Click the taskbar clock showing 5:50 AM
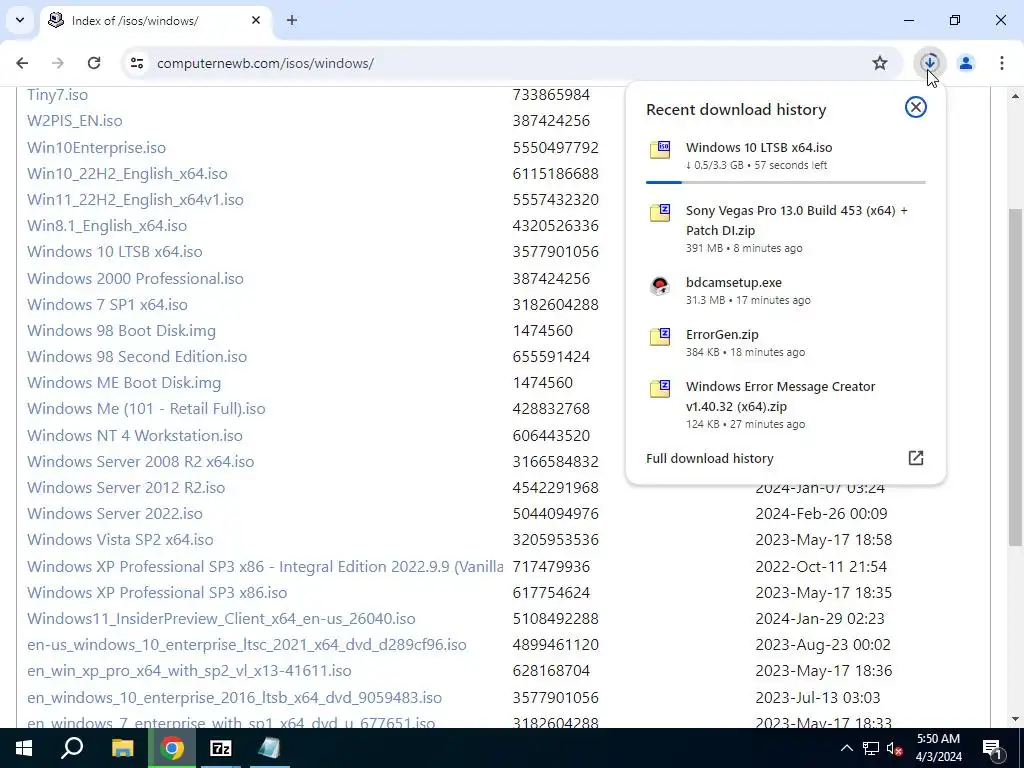 (938, 748)
